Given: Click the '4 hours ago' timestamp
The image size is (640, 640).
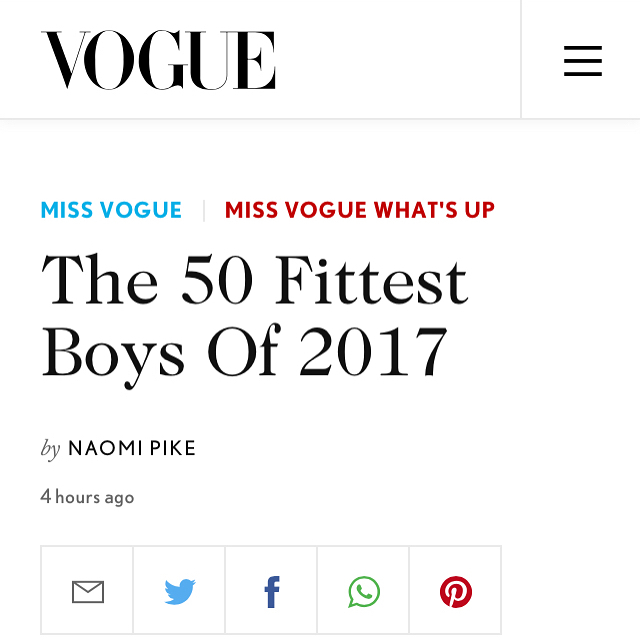Looking at the screenshot, I should tap(87, 497).
